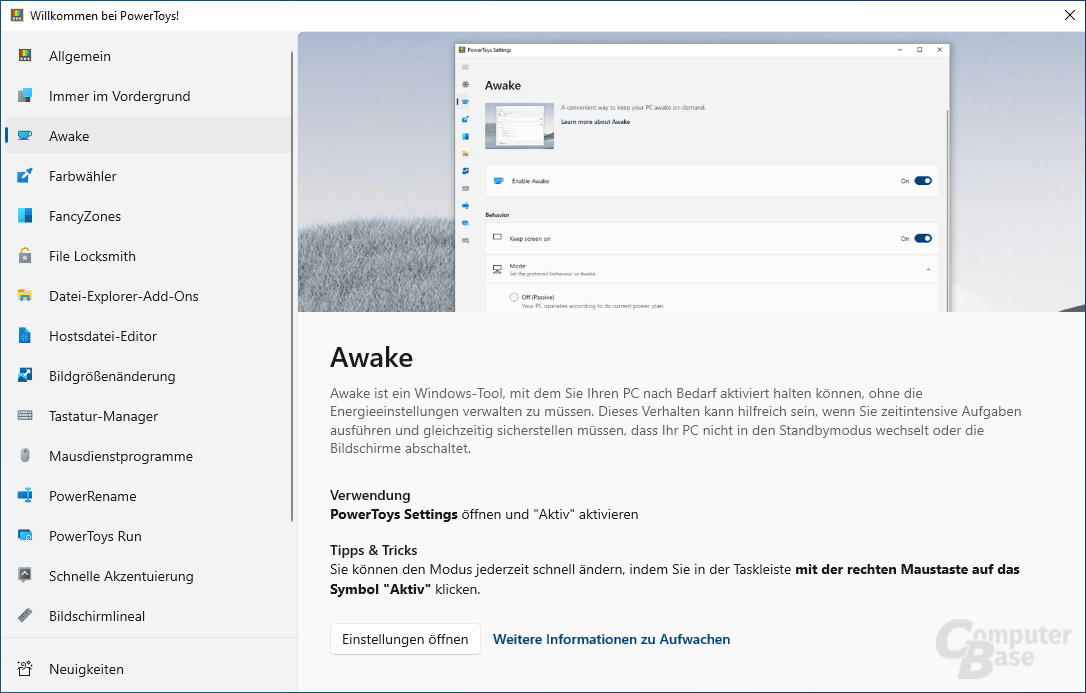Click the Awake coffee cup icon
Screen dimensions: 1086x693
25,136
